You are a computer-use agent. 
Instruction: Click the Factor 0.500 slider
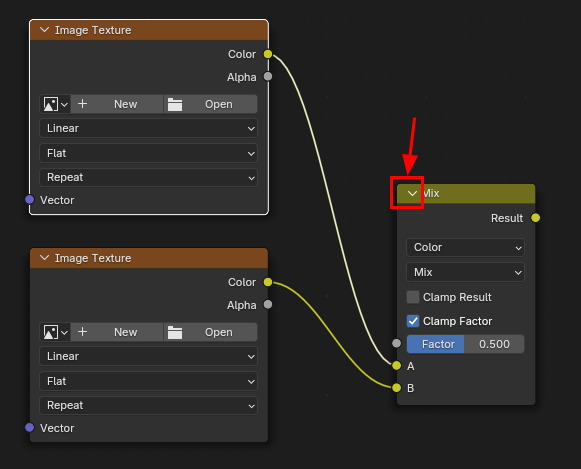pos(465,344)
